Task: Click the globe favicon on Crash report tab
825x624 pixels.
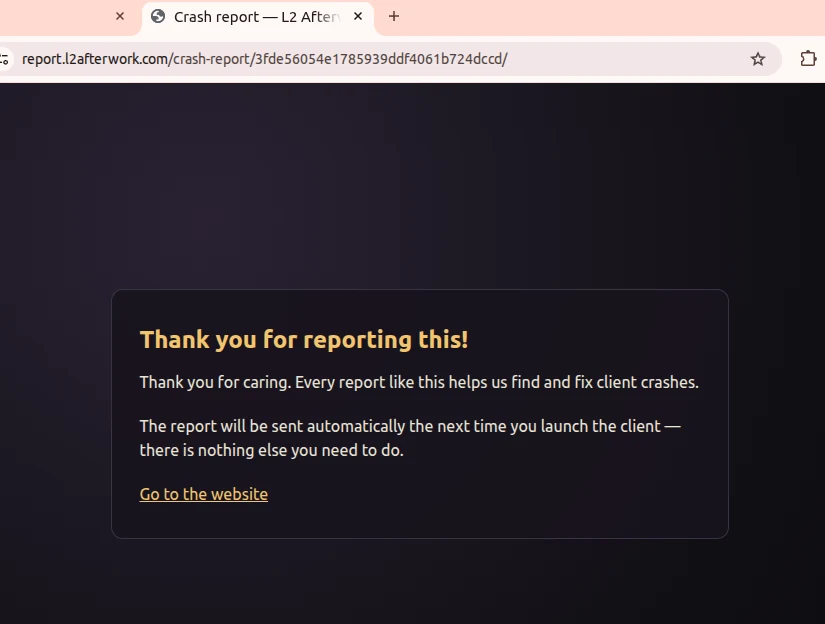Action: (x=158, y=16)
